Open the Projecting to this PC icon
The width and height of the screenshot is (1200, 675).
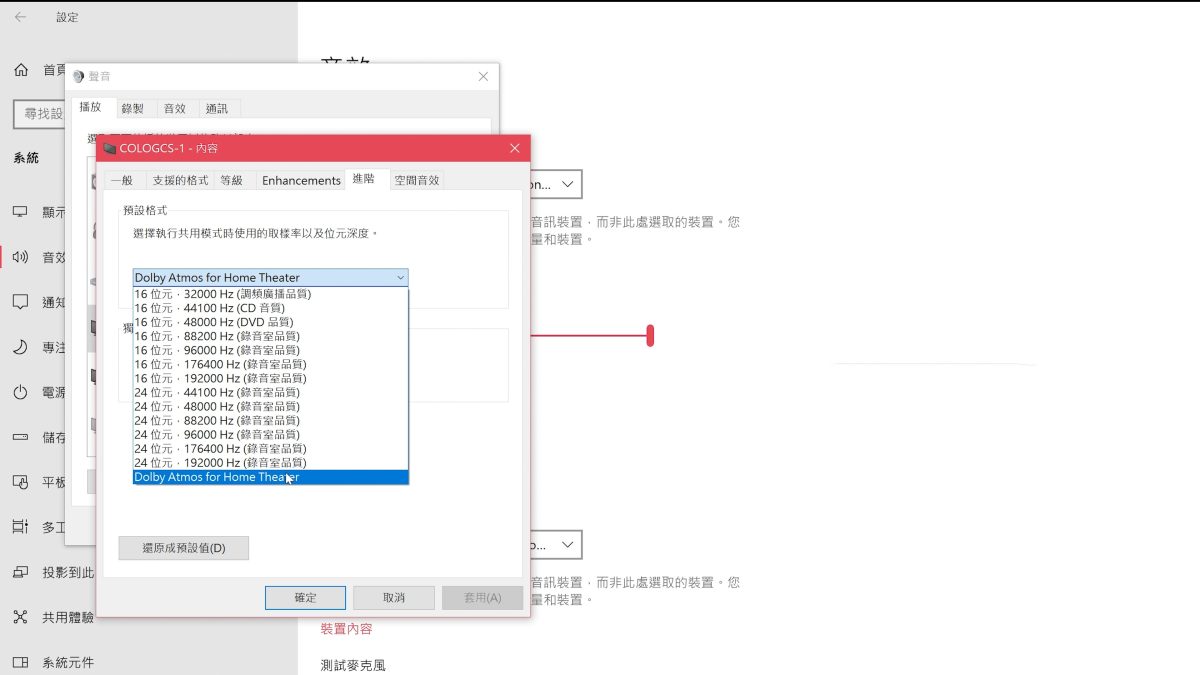(x=20, y=572)
